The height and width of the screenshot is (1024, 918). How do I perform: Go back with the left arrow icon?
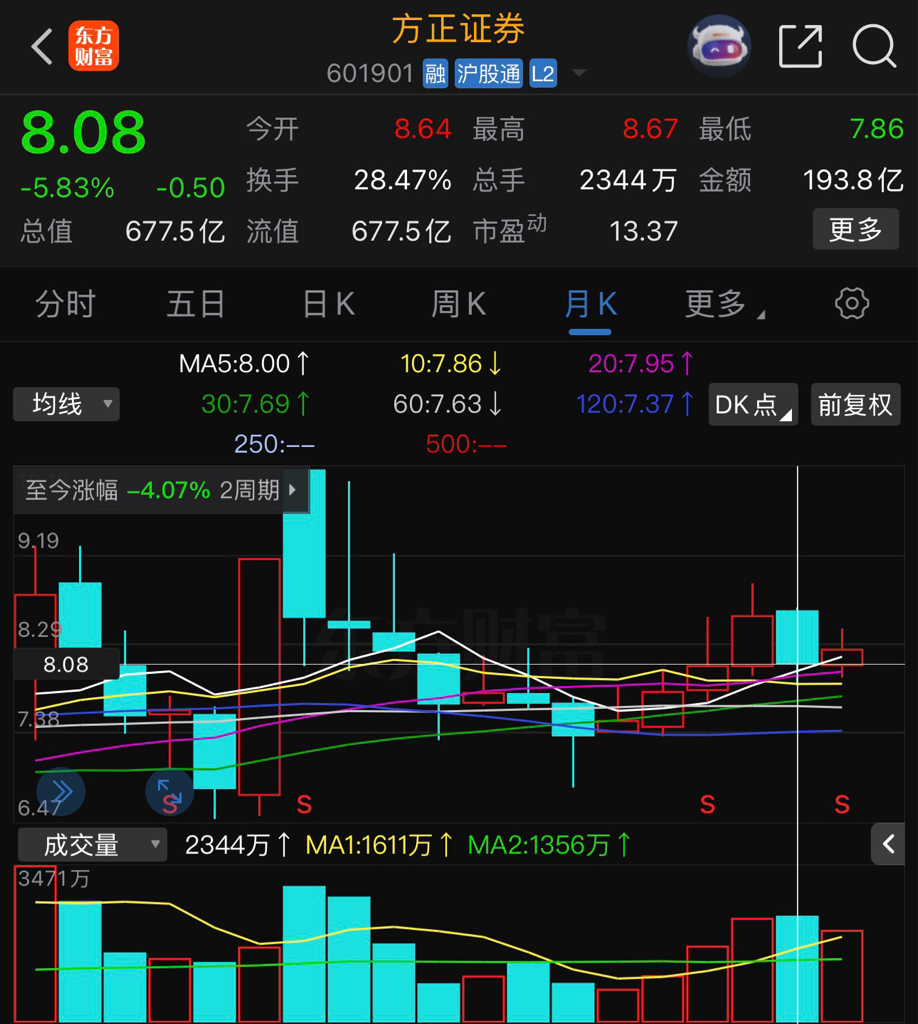pyautogui.click(x=42, y=47)
